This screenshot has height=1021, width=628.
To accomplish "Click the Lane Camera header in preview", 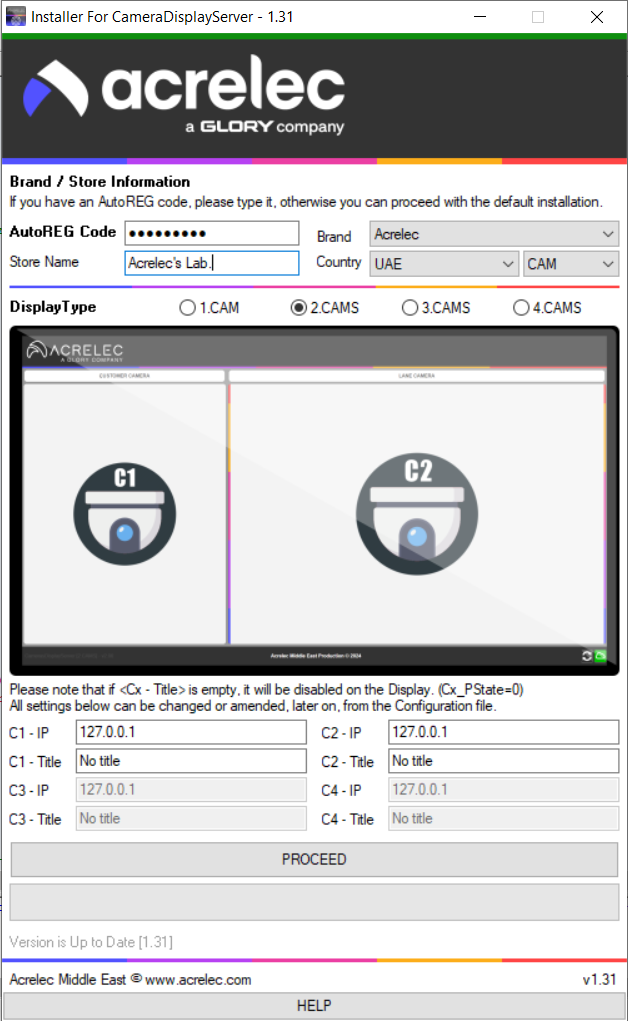I will (x=416, y=376).
